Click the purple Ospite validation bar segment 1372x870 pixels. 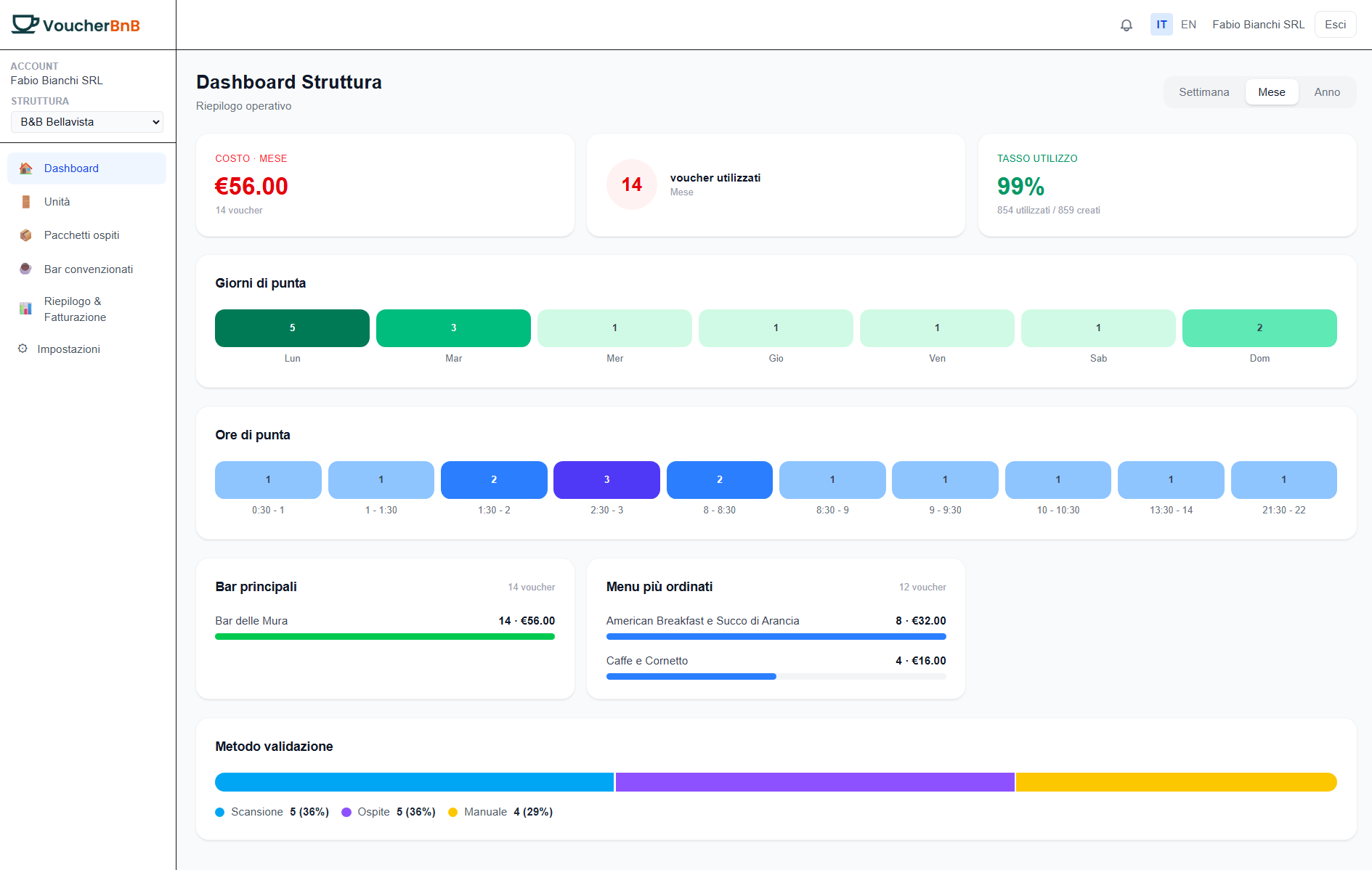(814, 782)
